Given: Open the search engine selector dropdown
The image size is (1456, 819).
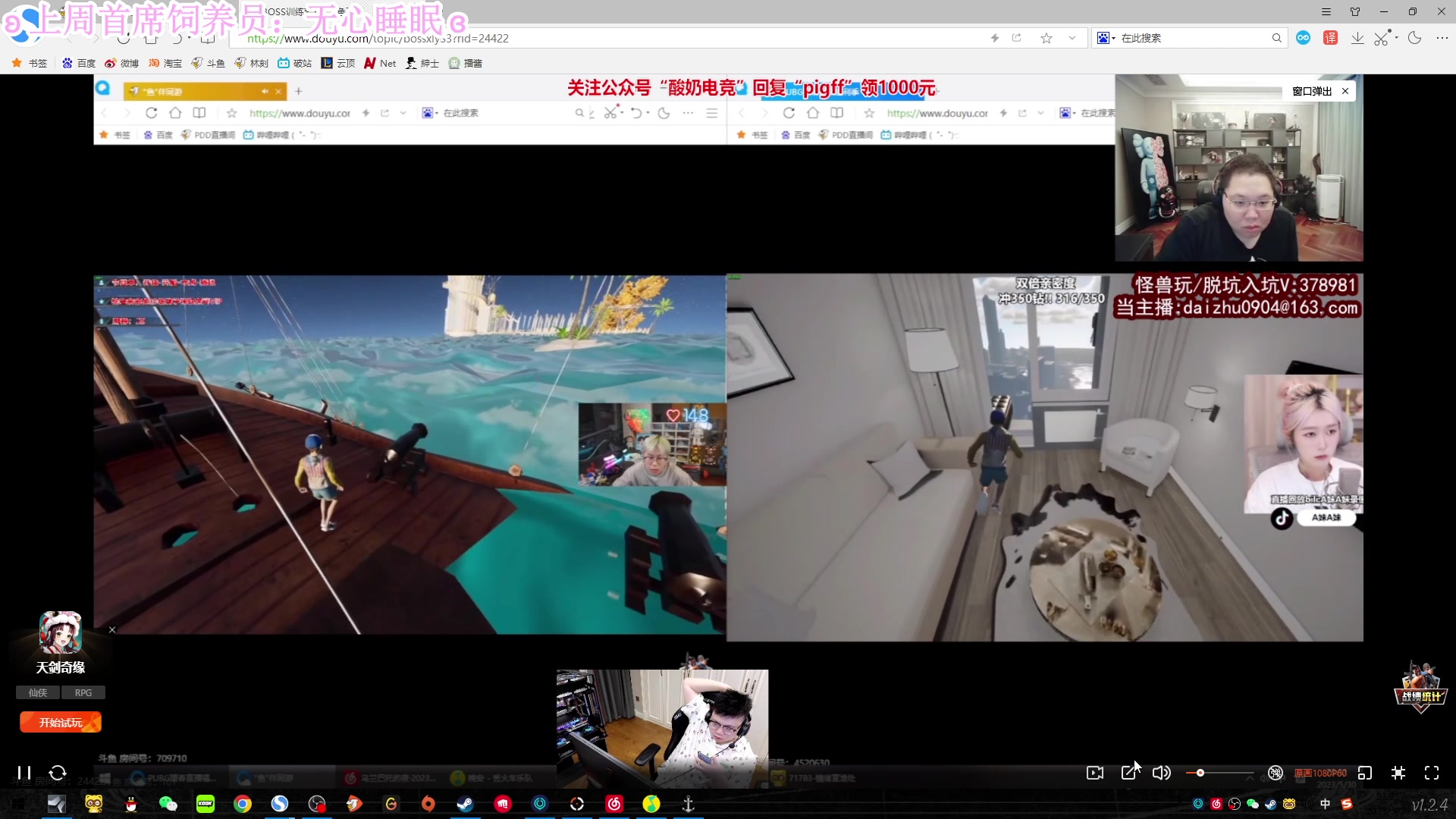Looking at the screenshot, I should pos(1106,38).
